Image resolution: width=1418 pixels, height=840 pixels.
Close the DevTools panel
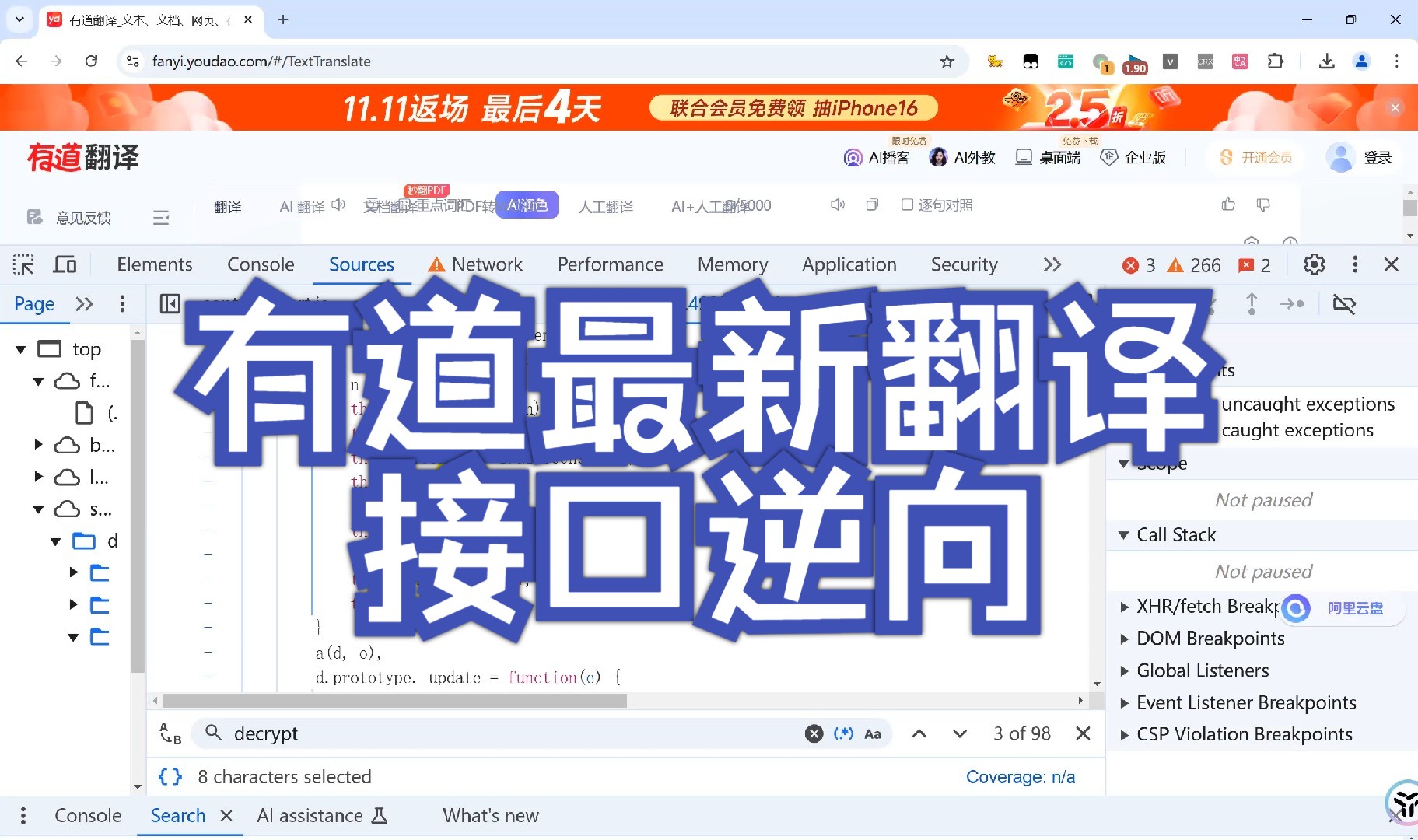point(1392,264)
